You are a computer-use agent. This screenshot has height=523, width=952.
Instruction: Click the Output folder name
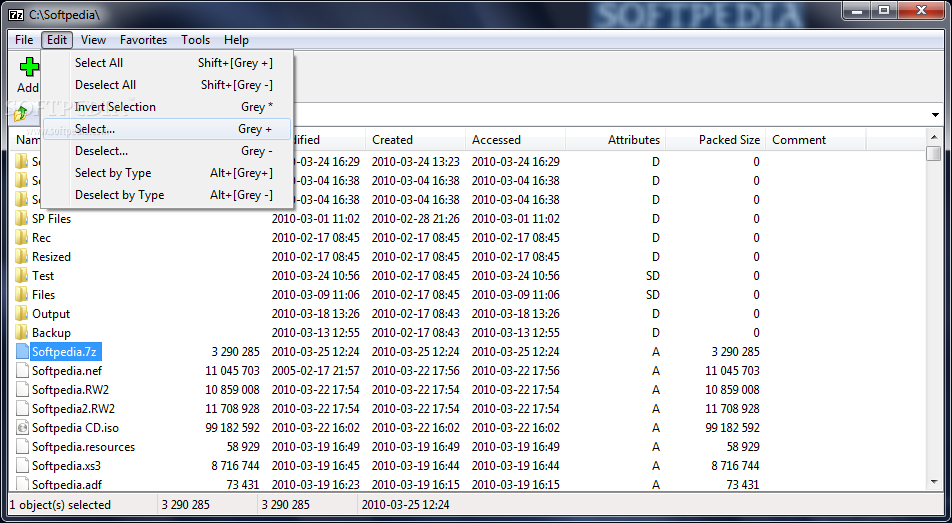coord(51,314)
